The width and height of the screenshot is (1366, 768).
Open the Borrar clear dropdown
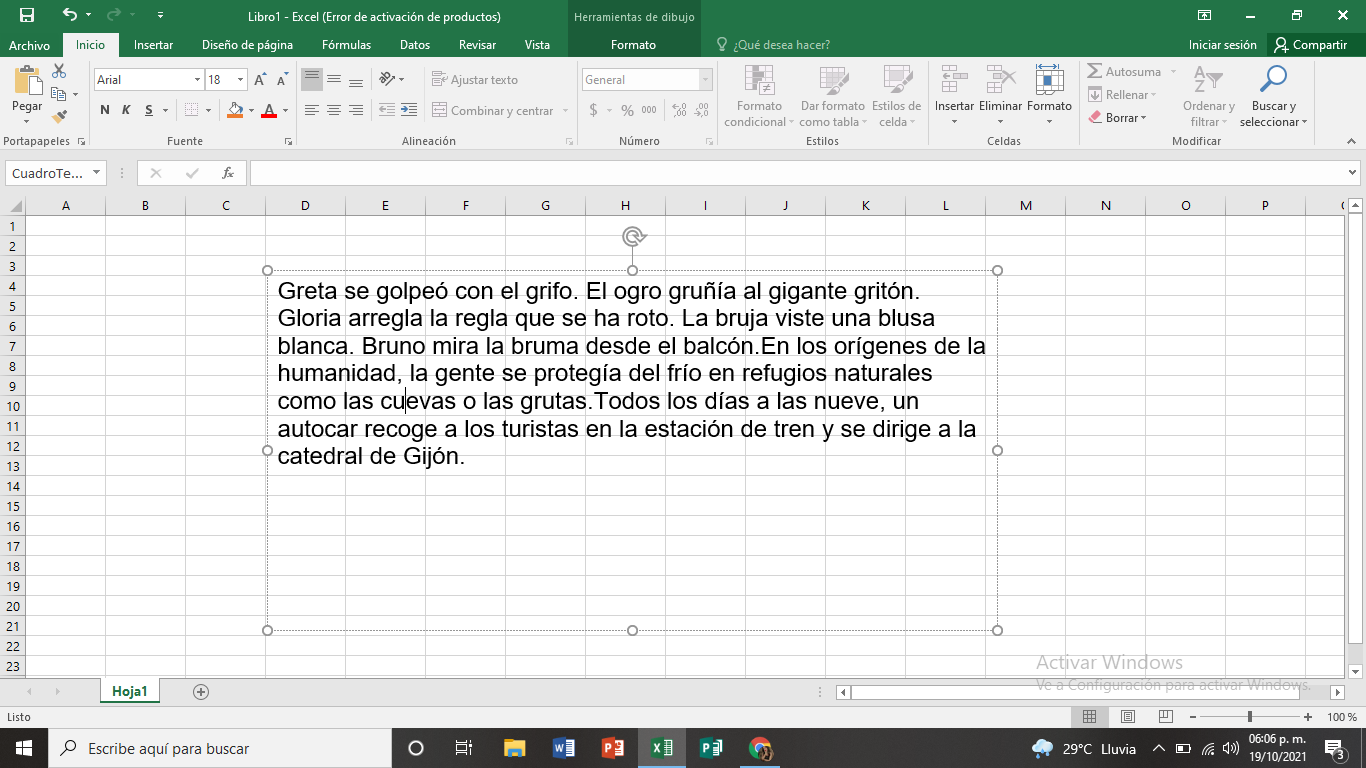tap(1118, 118)
